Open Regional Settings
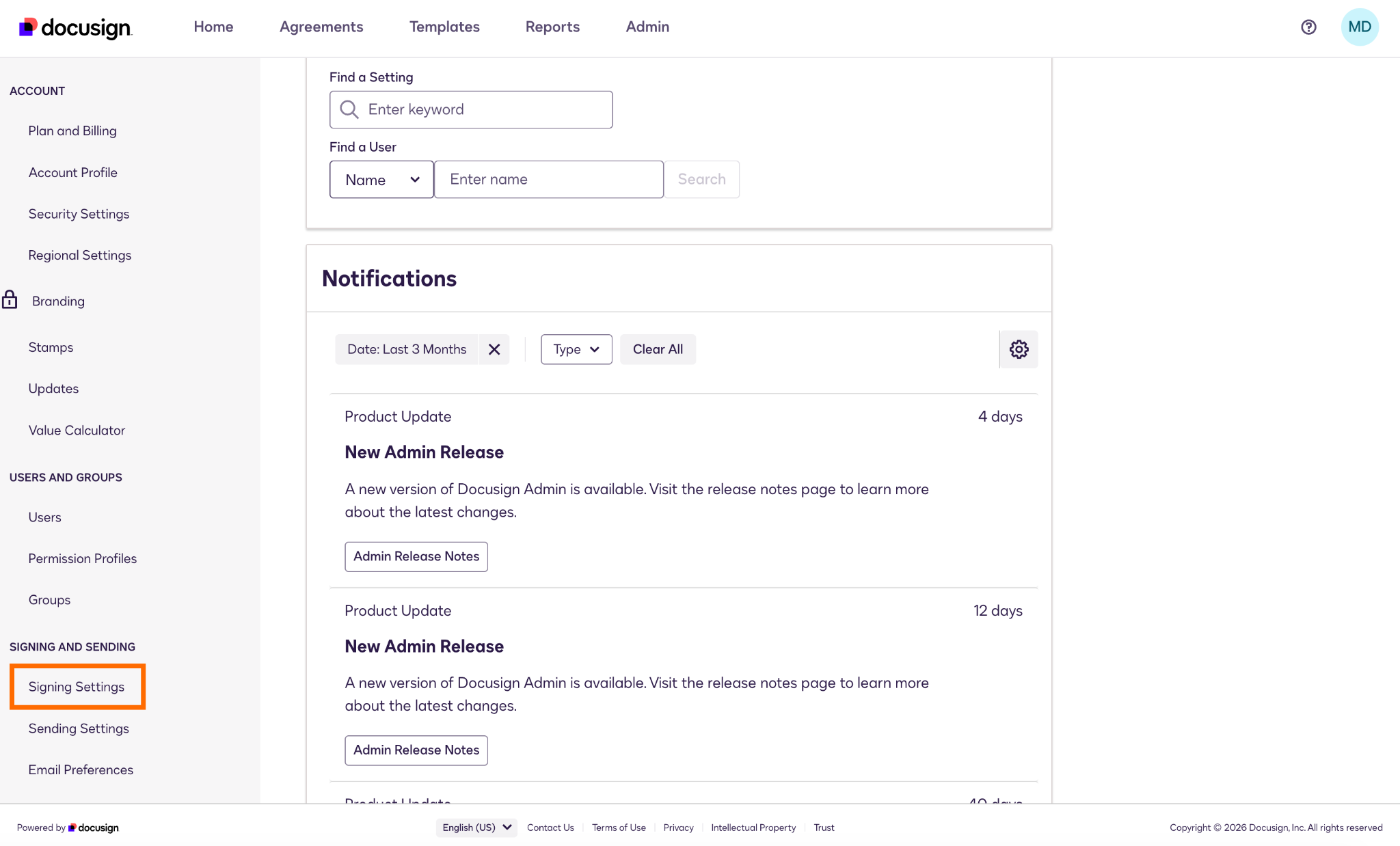 [80, 255]
